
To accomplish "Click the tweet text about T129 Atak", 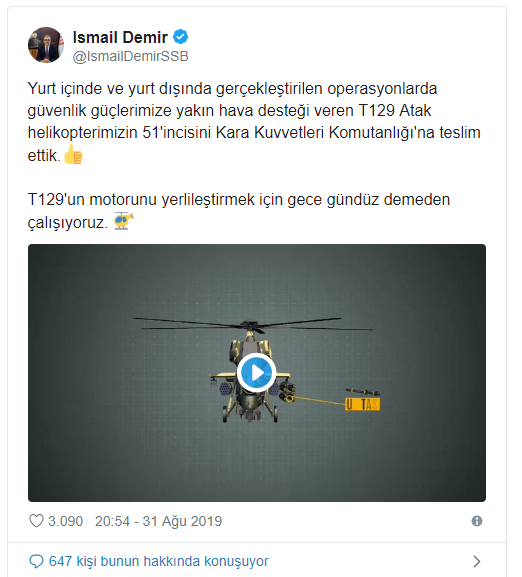I will tap(254, 122).
